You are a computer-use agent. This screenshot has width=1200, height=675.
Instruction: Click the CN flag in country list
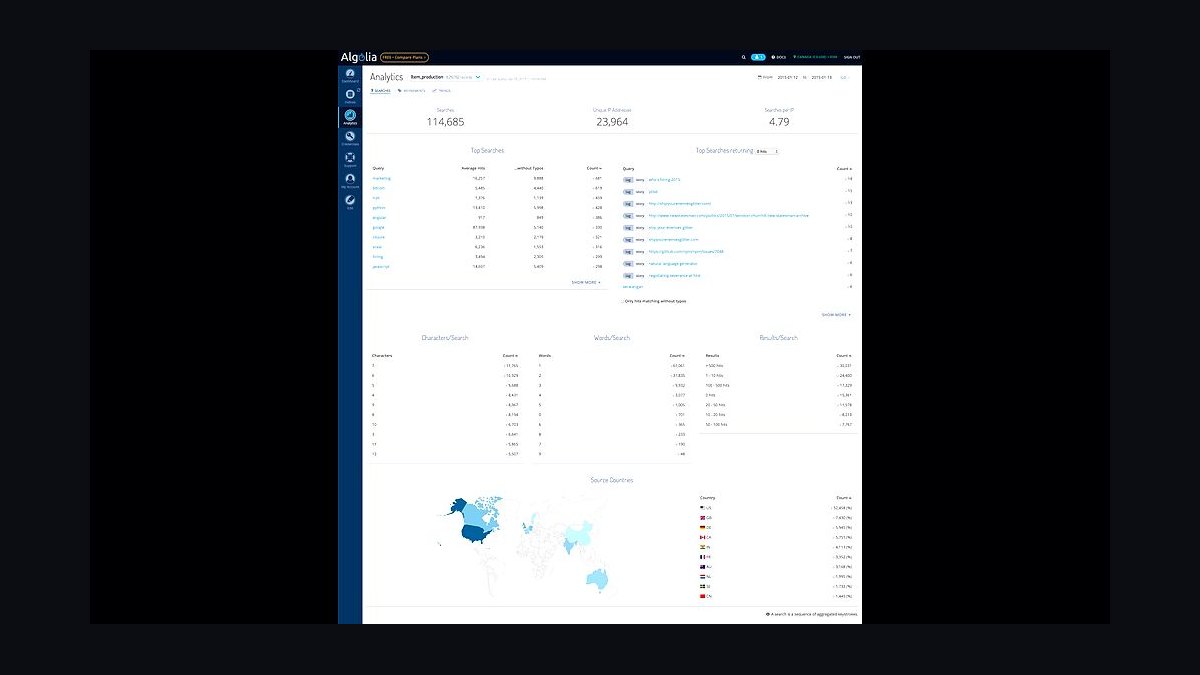(x=705, y=597)
